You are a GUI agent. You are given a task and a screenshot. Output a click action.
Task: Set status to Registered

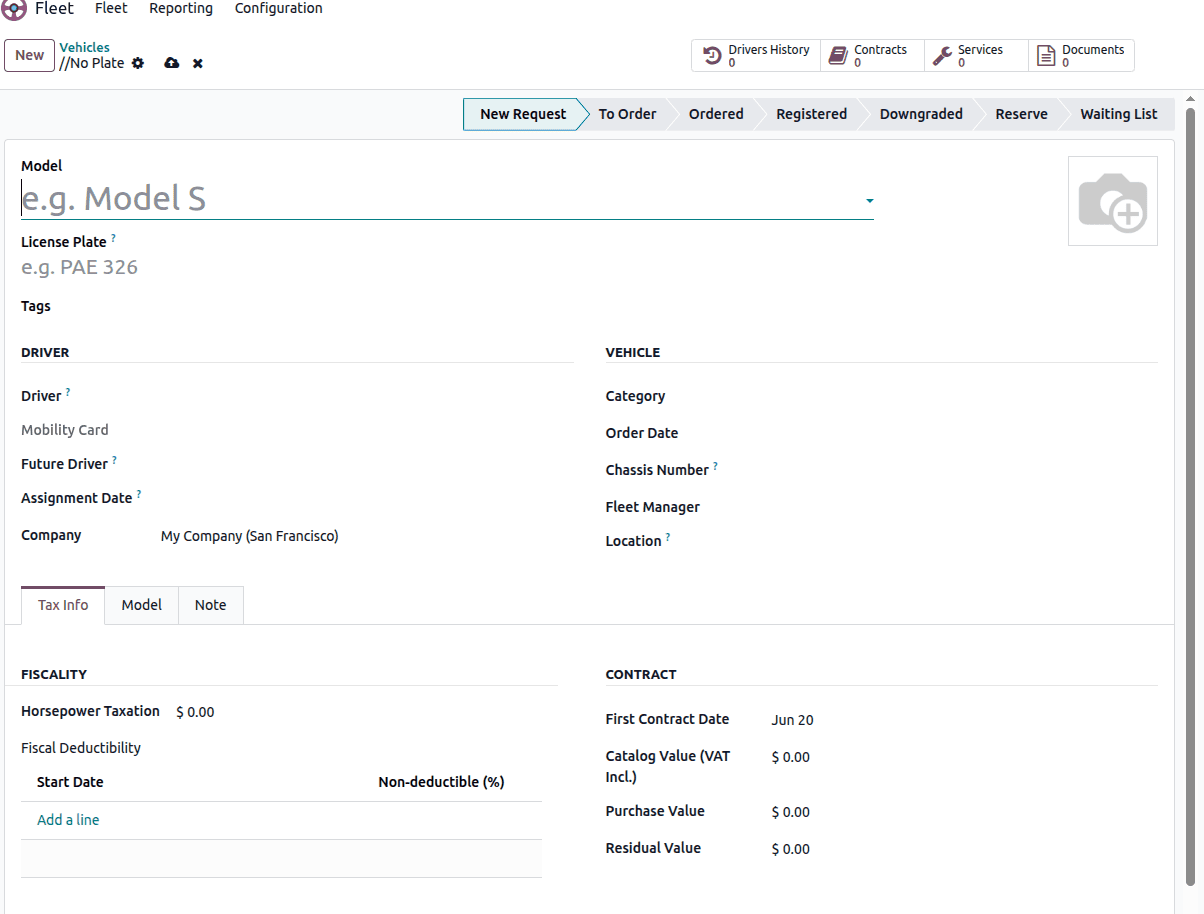[x=811, y=114]
